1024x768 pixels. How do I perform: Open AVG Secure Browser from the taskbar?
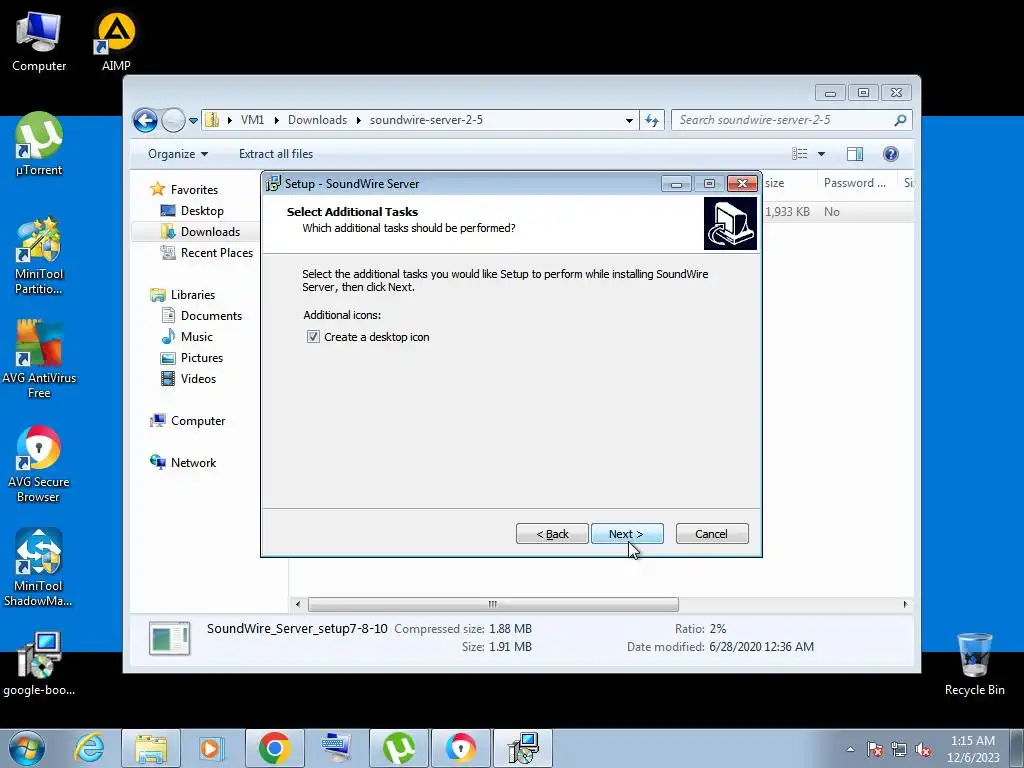coord(460,748)
